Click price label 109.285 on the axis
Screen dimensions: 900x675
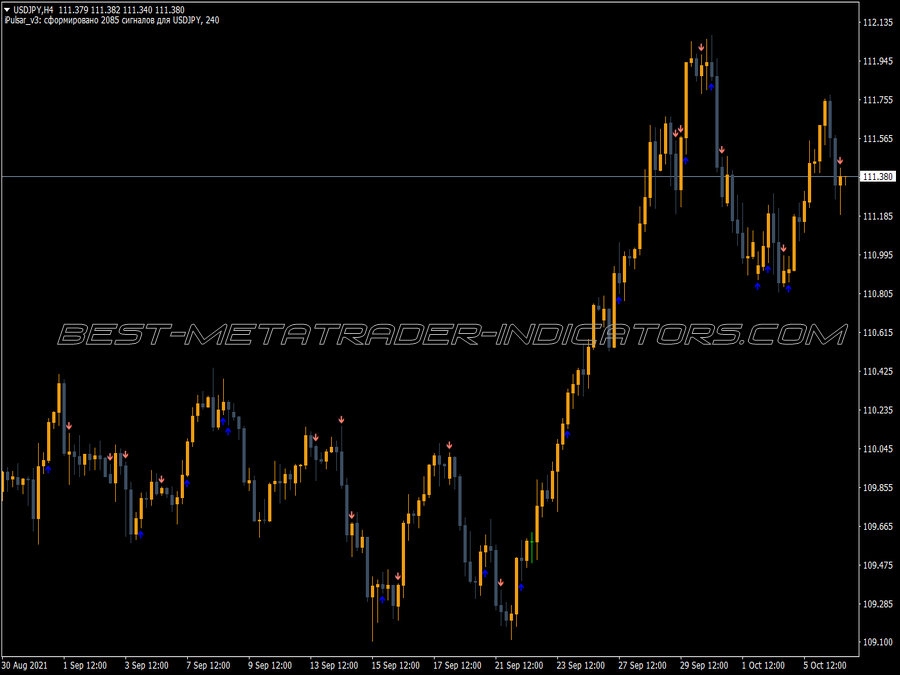coord(878,604)
